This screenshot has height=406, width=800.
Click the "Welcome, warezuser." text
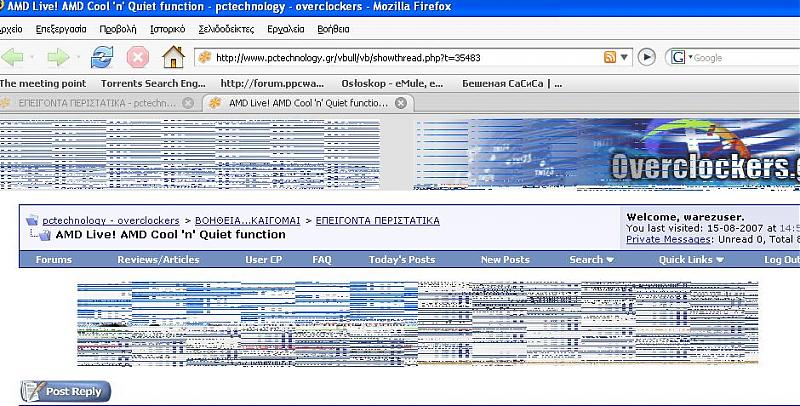(x=685, y=217)
